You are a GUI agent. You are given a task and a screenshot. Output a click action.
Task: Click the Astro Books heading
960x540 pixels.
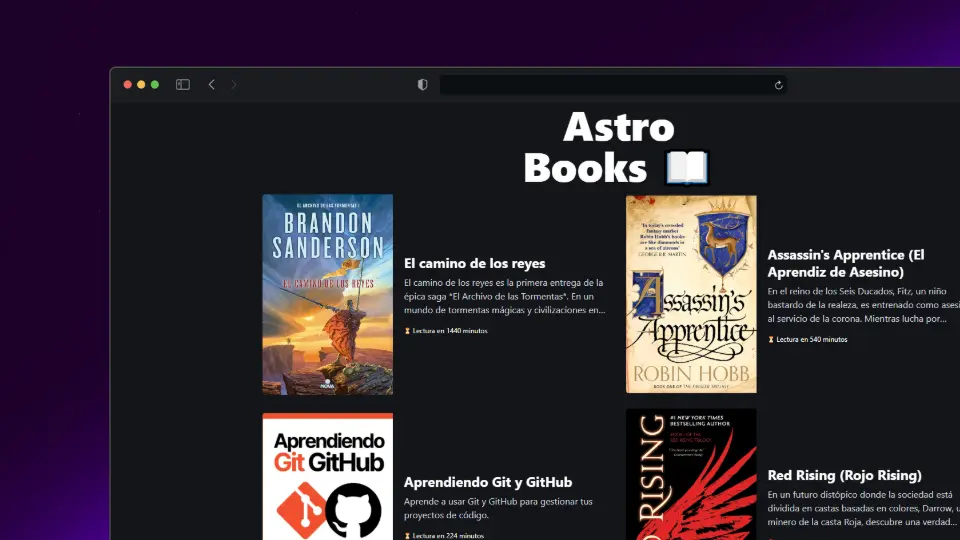coord(617,147)
